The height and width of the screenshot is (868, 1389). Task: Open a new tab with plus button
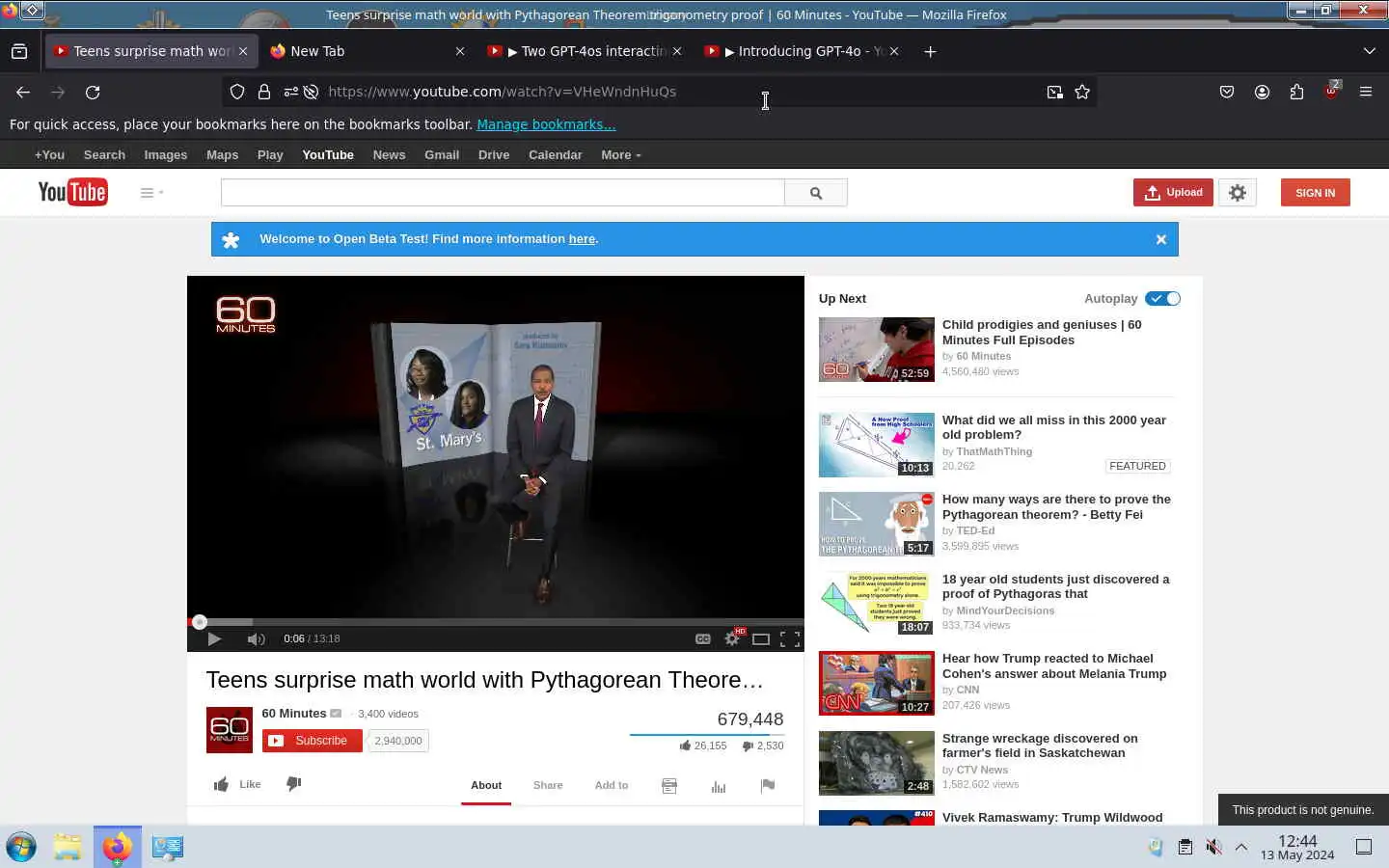click(930, 51)
